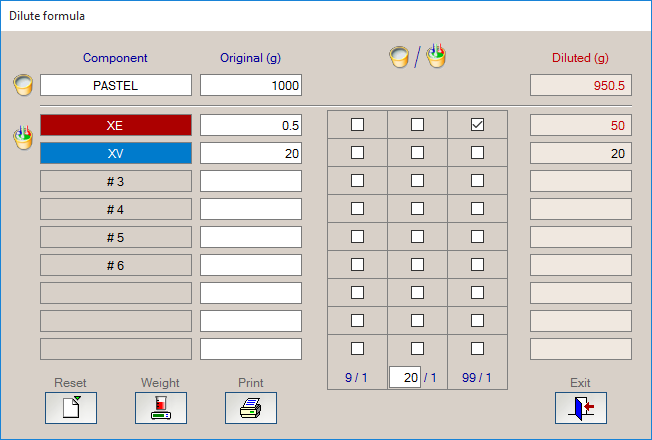
Task: Click the PASTEL component field
Action: (x=116, y=85)
